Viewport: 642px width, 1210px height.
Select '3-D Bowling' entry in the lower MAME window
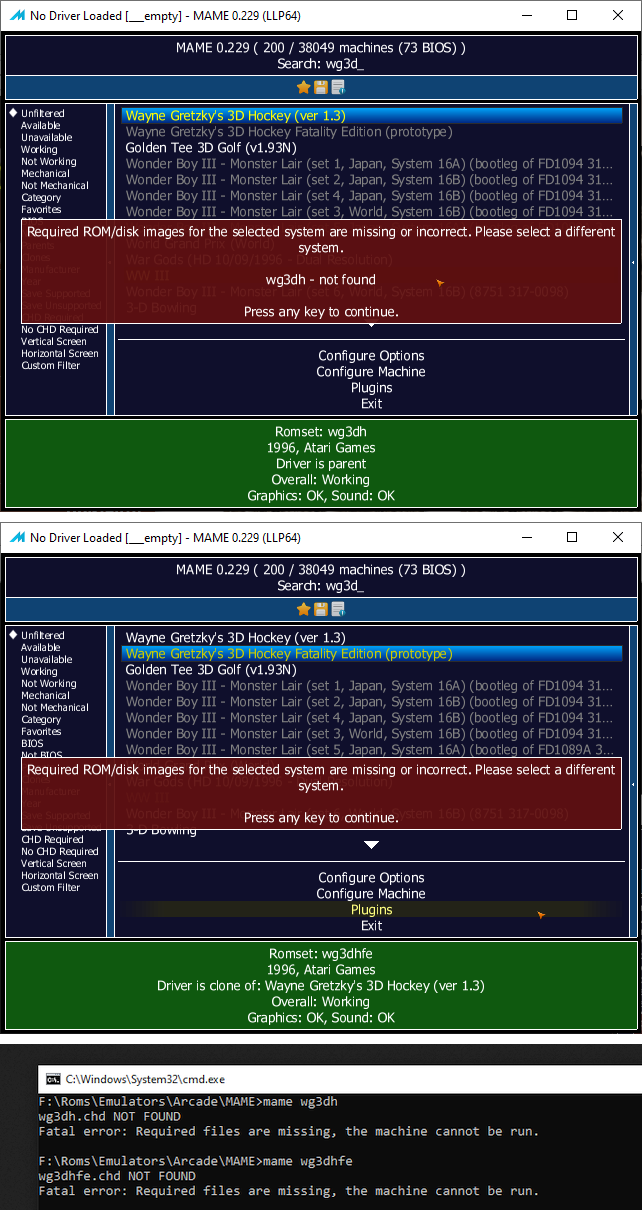[x=371, y=830]
